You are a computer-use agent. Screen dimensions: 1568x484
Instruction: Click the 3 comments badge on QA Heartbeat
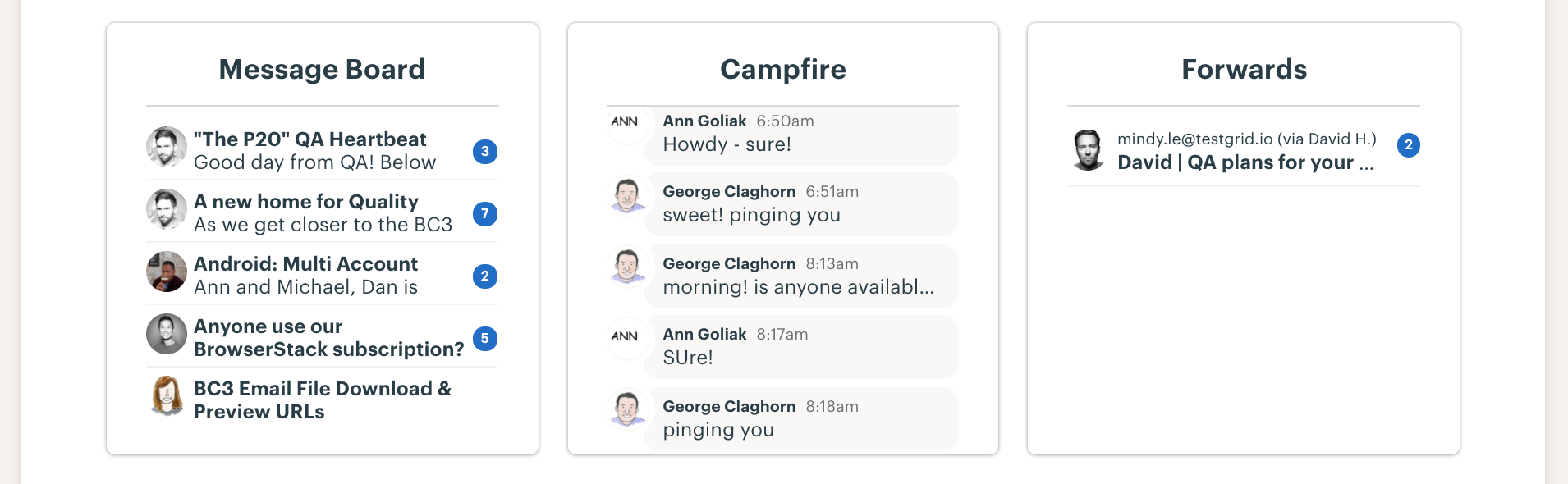pos(485,151)
